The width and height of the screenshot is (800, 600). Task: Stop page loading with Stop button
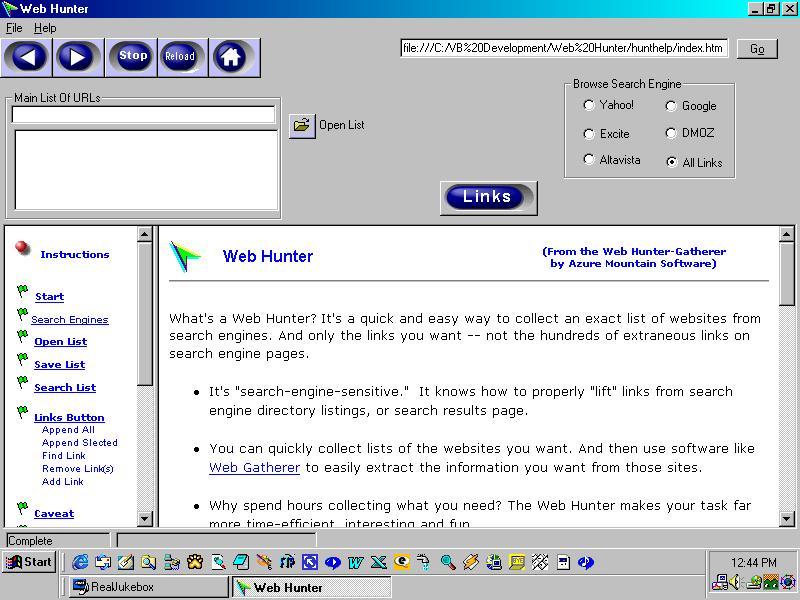pyautogui.click(x=132, y=57)
